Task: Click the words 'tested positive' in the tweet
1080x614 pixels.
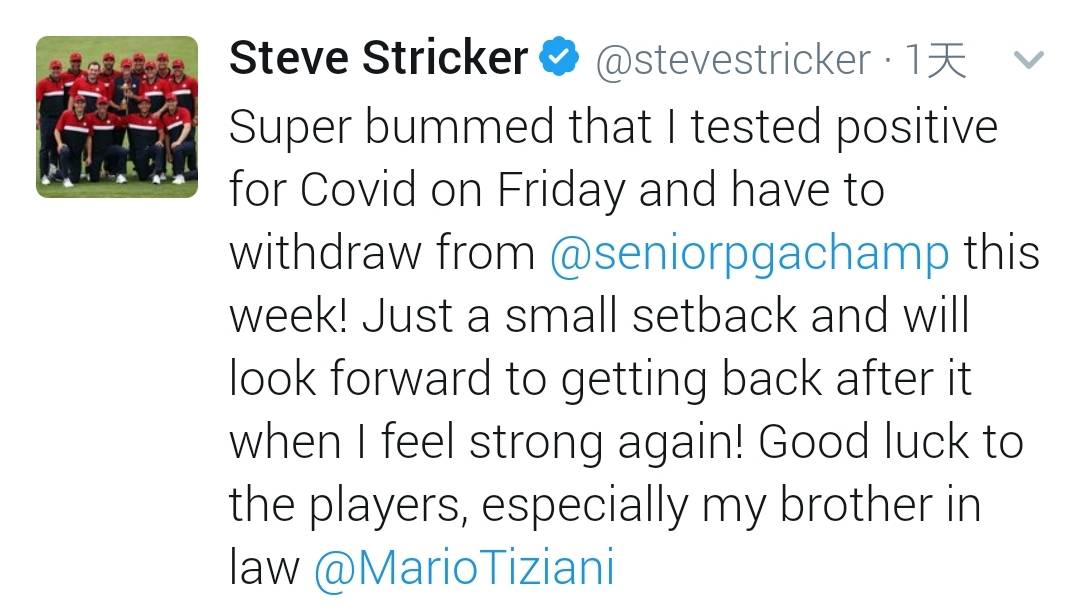Action: click(844, 128)
